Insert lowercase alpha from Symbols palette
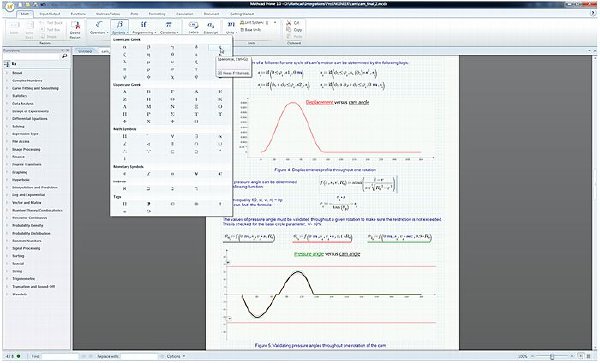The image size is (600, 363). (x=125, y=47)
